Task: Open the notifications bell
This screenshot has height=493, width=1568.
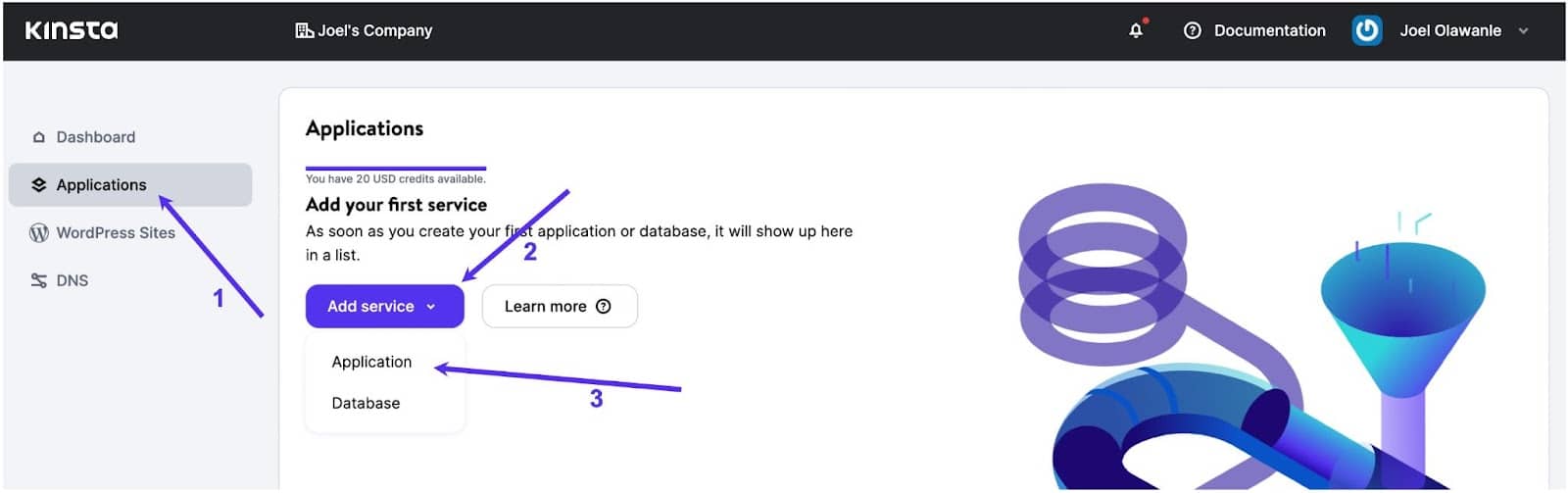Action: [1136, 30]
